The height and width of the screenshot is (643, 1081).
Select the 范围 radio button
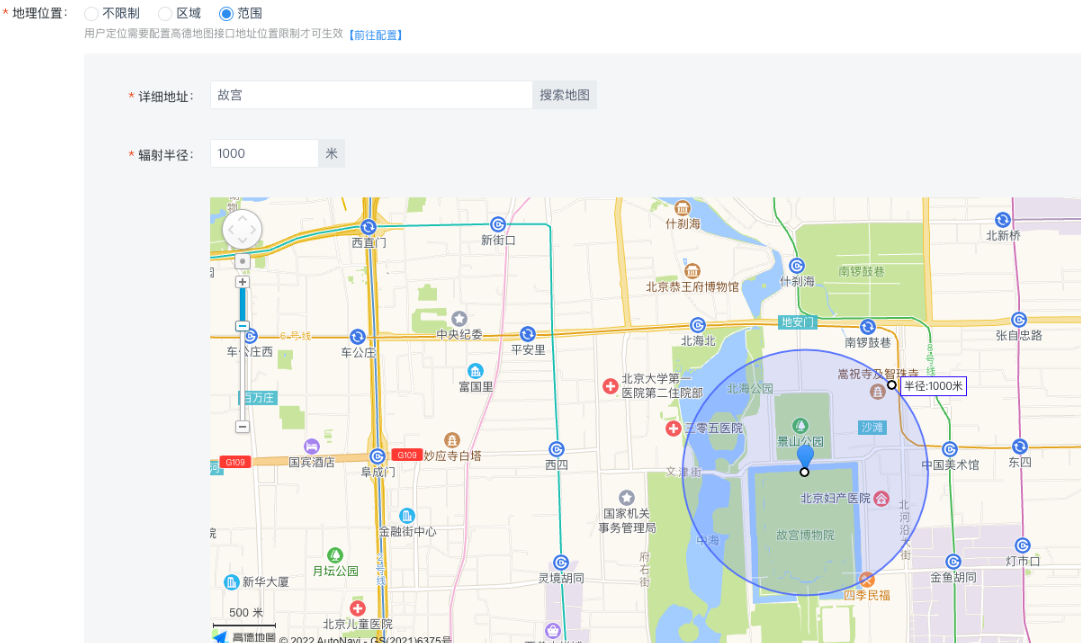[226, 14]
